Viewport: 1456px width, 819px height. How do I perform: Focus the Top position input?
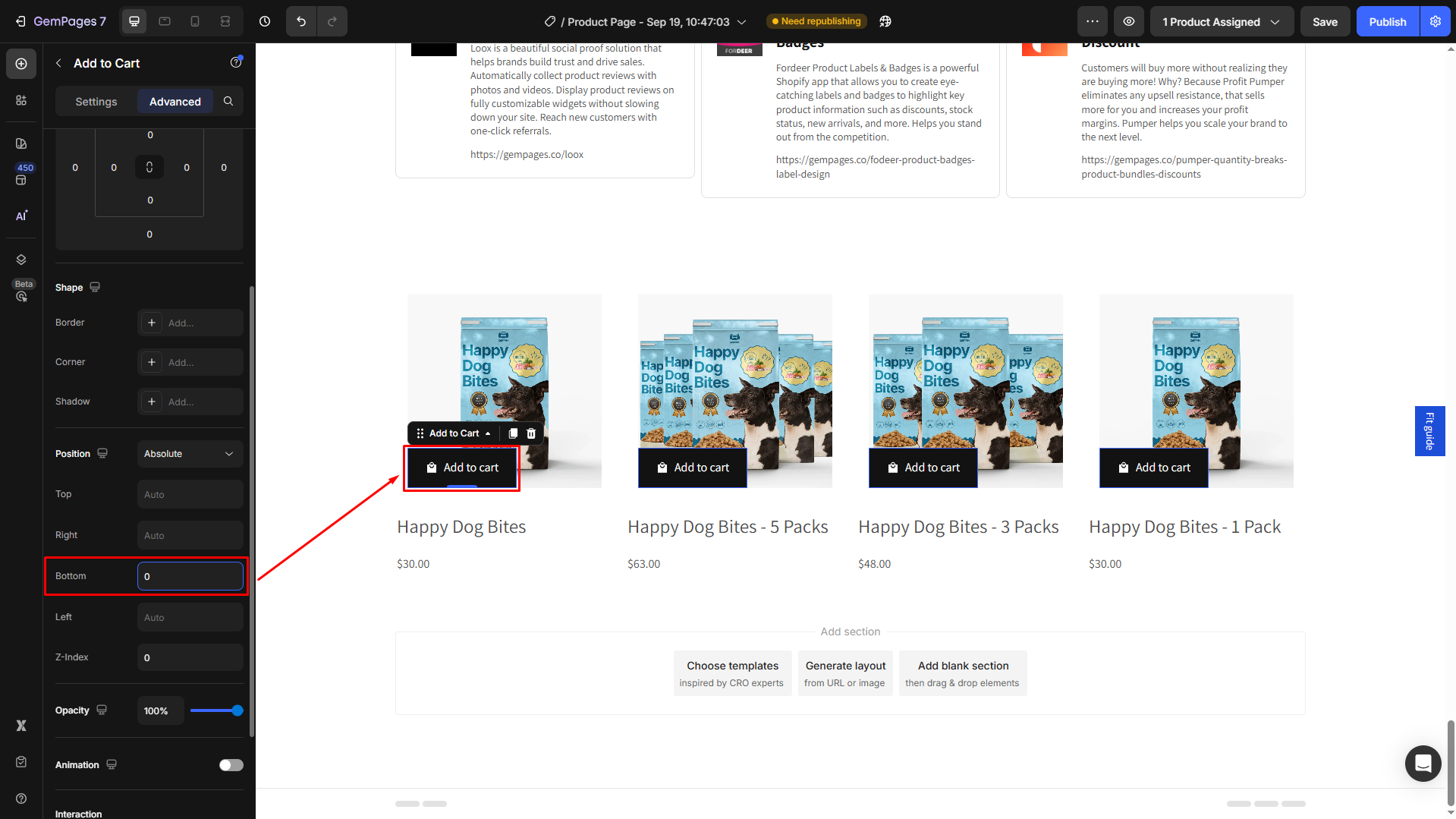point(190,494)
